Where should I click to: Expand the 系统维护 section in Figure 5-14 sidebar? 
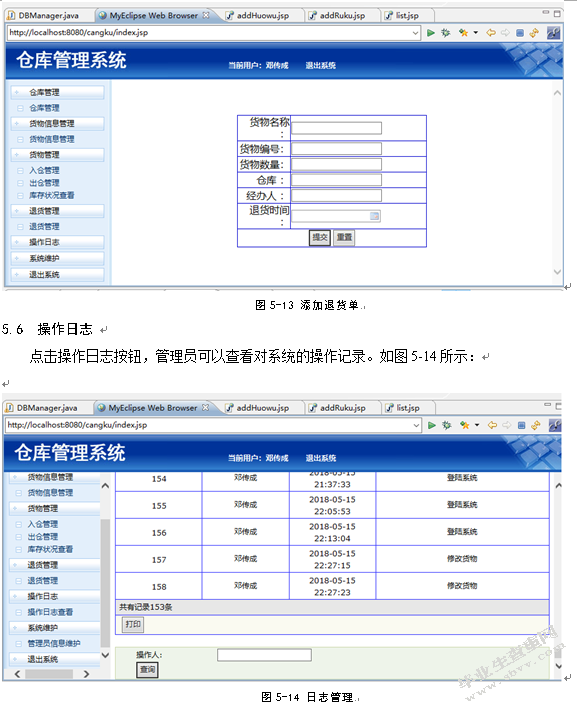click(55, 628)
